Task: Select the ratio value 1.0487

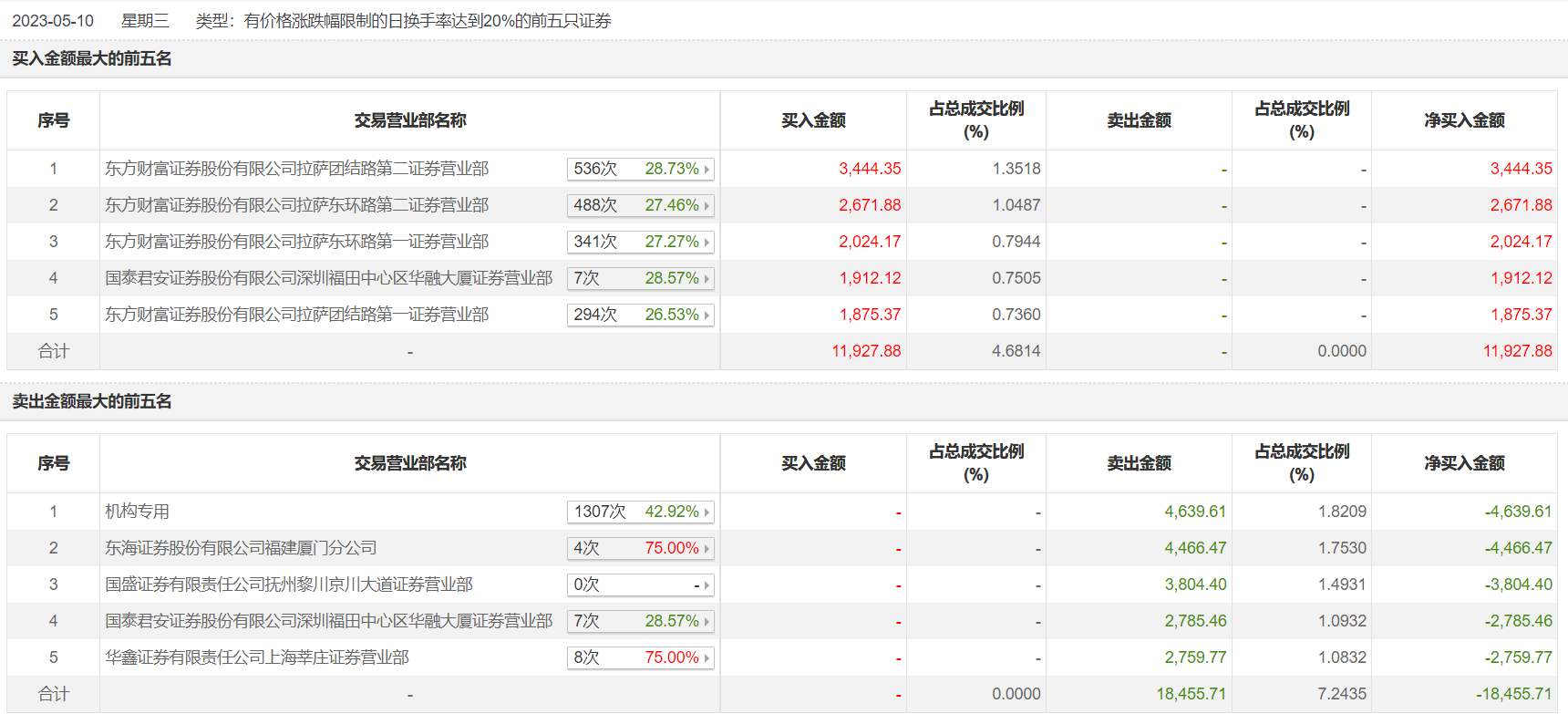Action: tap(1016, 205)
